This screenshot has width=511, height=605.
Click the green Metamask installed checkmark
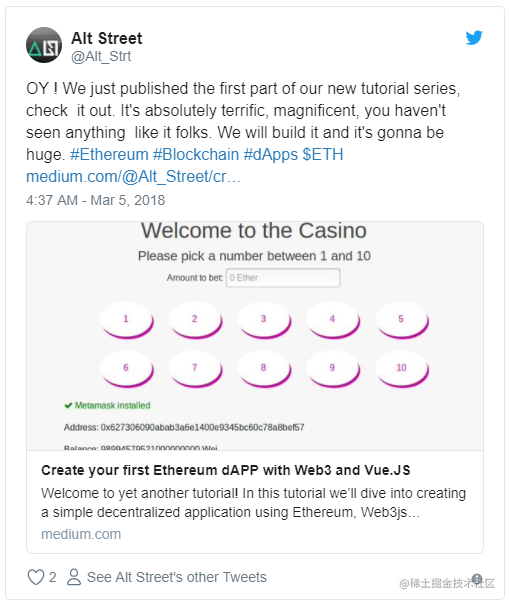[x=68, y=406]
